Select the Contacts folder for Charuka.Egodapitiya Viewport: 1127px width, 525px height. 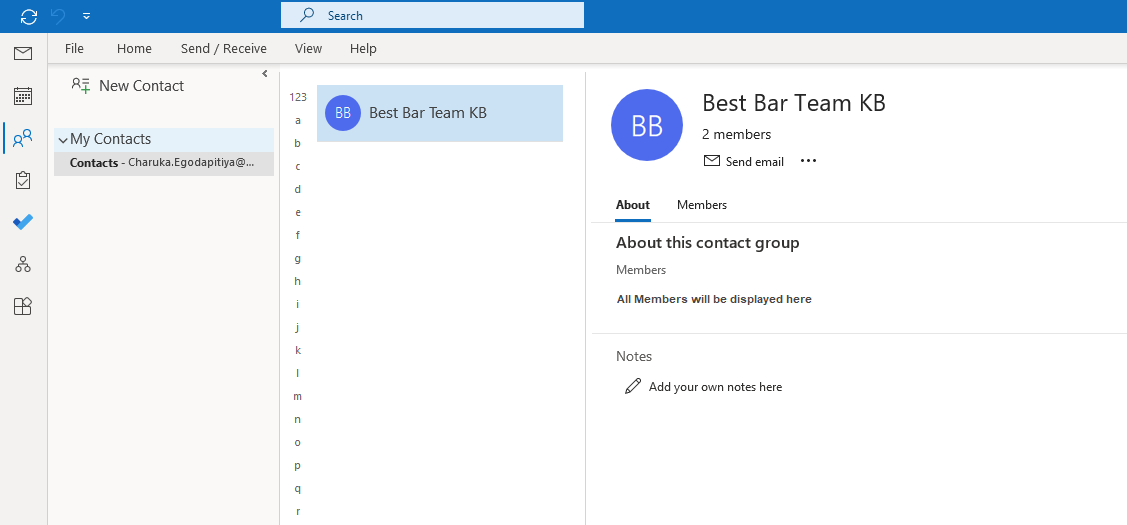(x=164, y=163)
